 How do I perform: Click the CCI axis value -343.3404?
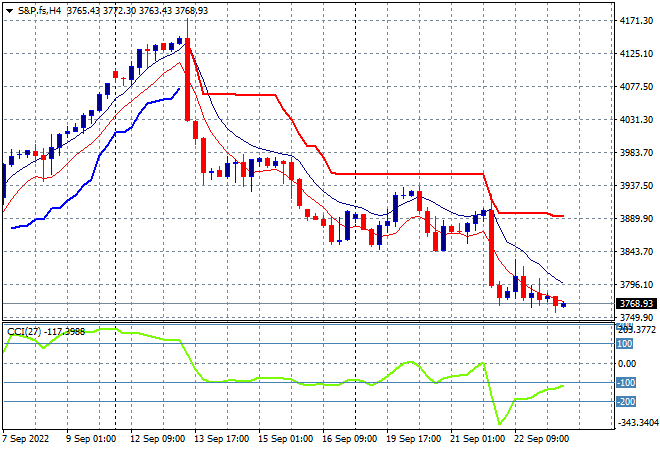637,422
